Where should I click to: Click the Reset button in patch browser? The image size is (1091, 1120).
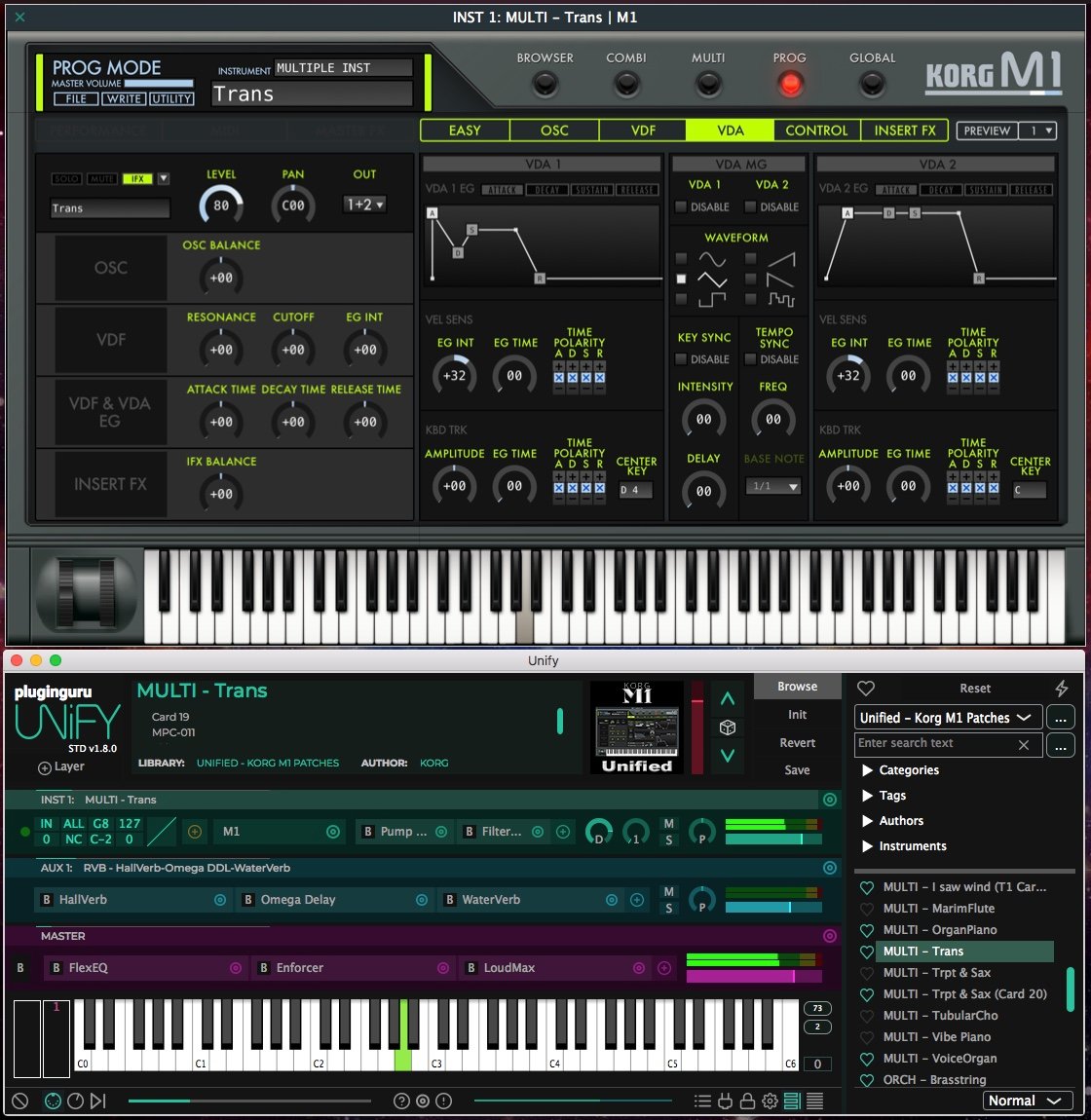(975, 688)
